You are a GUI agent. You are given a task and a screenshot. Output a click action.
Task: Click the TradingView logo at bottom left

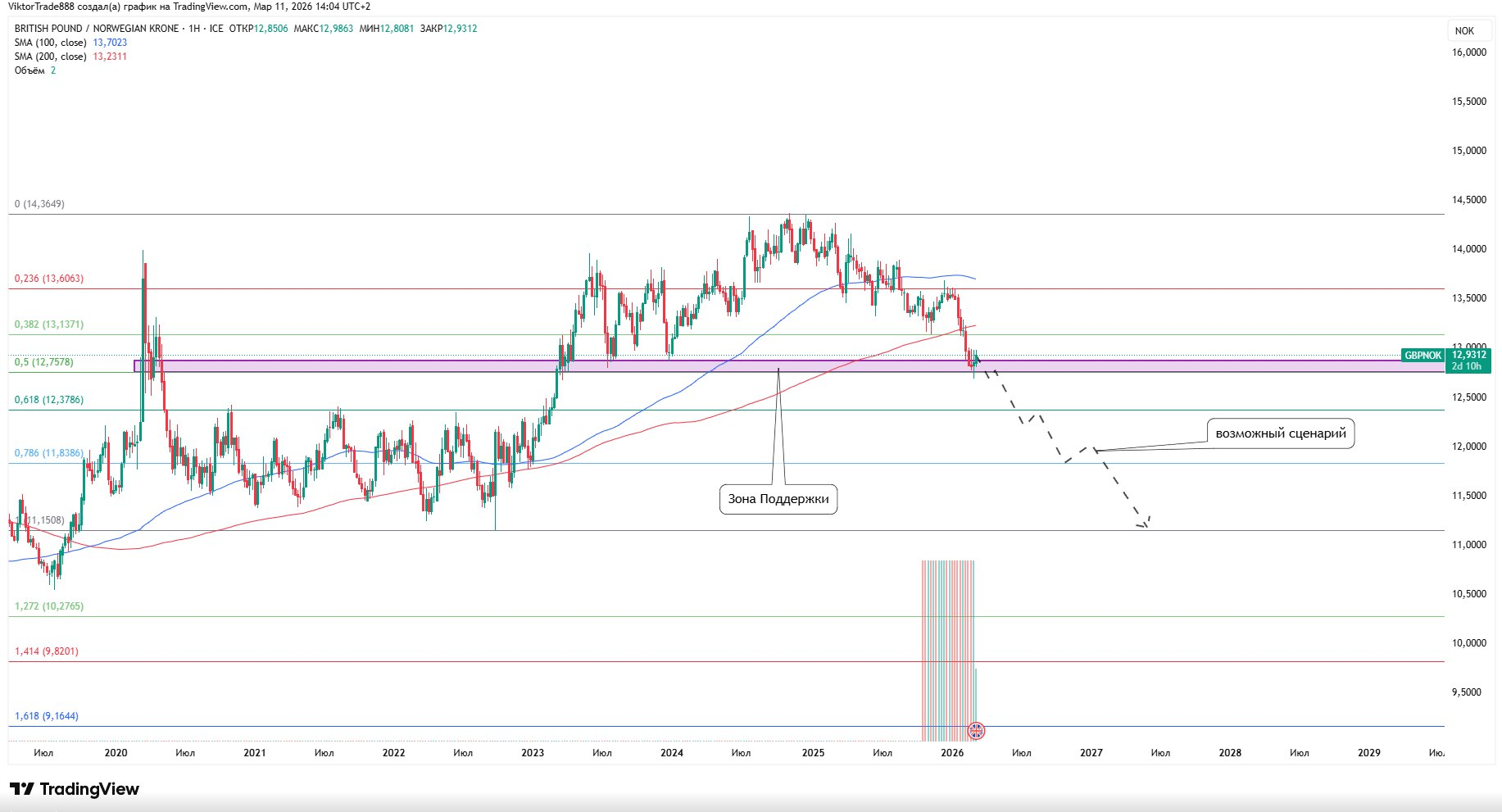click(75, 789)
